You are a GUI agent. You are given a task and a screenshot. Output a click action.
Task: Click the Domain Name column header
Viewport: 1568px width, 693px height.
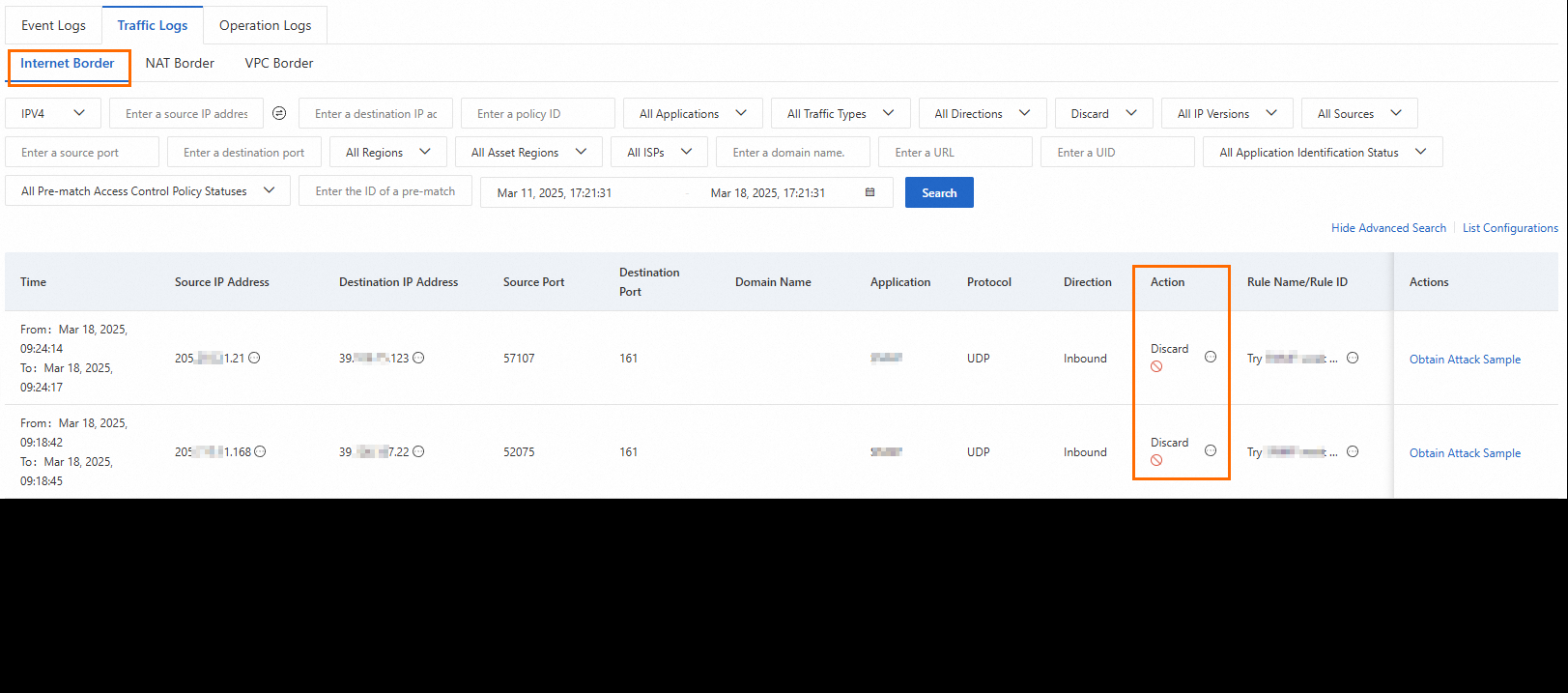point(773,281)
